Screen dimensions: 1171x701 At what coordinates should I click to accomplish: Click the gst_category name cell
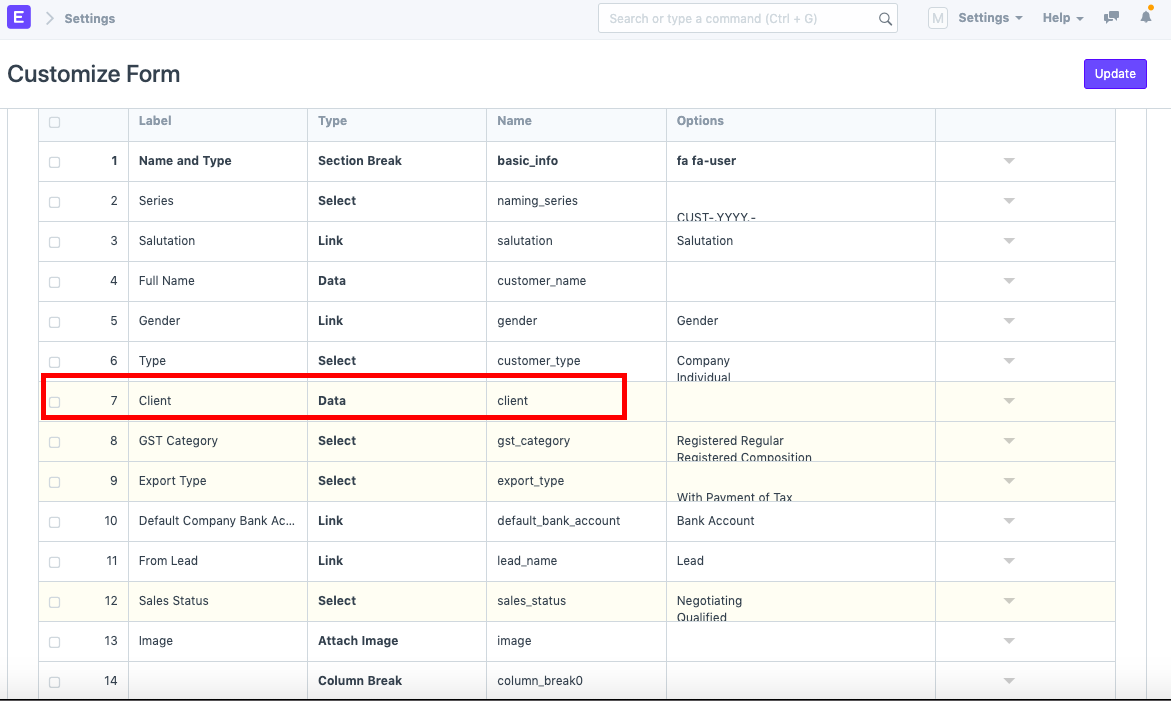click(533, 441)
